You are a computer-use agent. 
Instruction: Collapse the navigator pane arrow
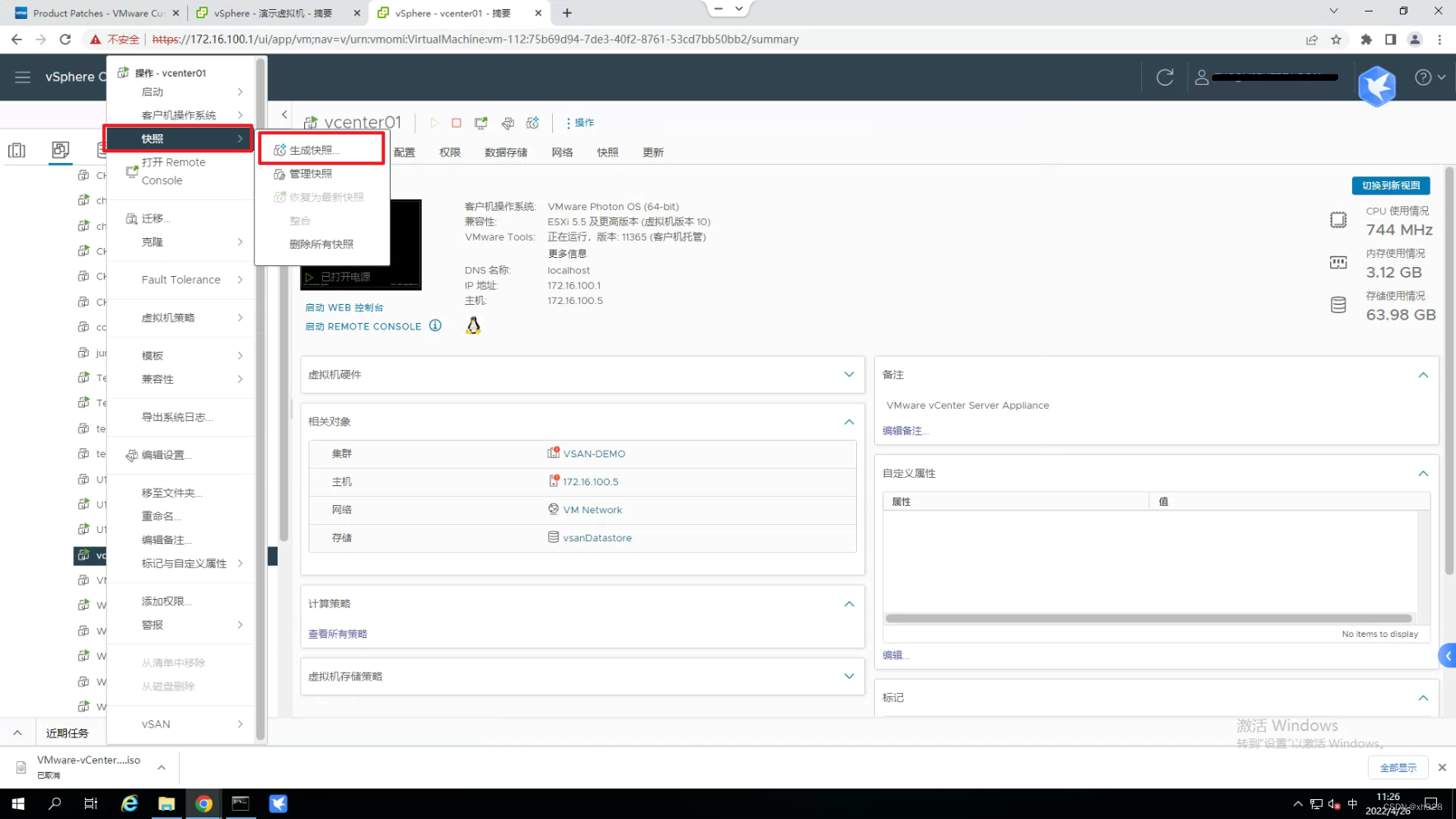pos(284,115)
